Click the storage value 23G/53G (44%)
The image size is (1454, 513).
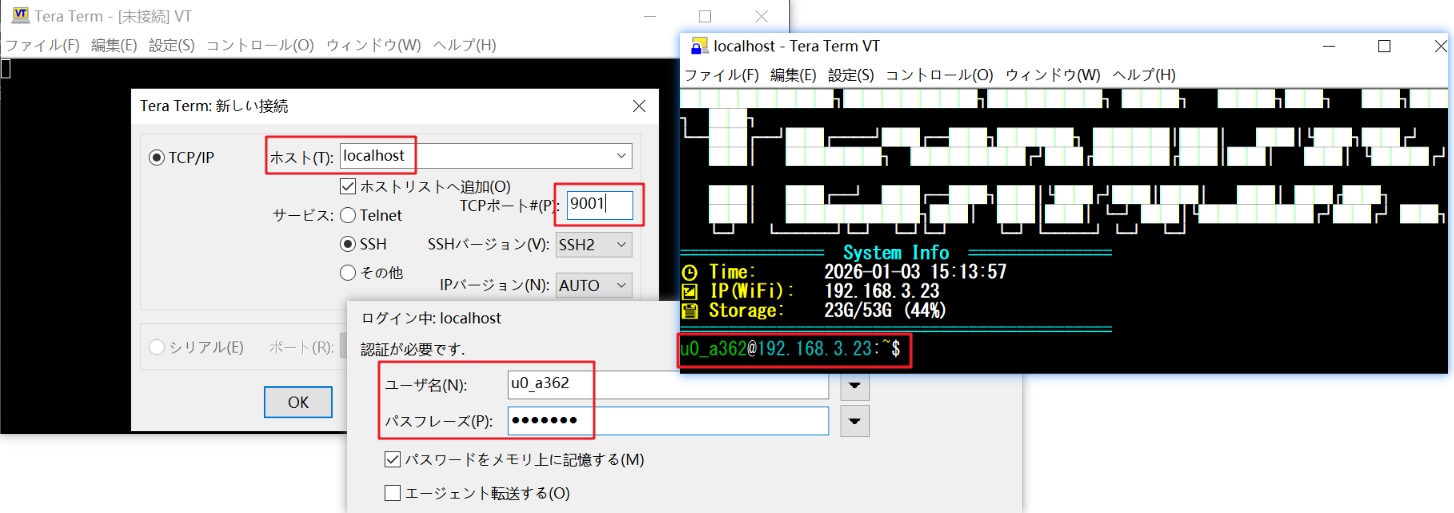886,311
